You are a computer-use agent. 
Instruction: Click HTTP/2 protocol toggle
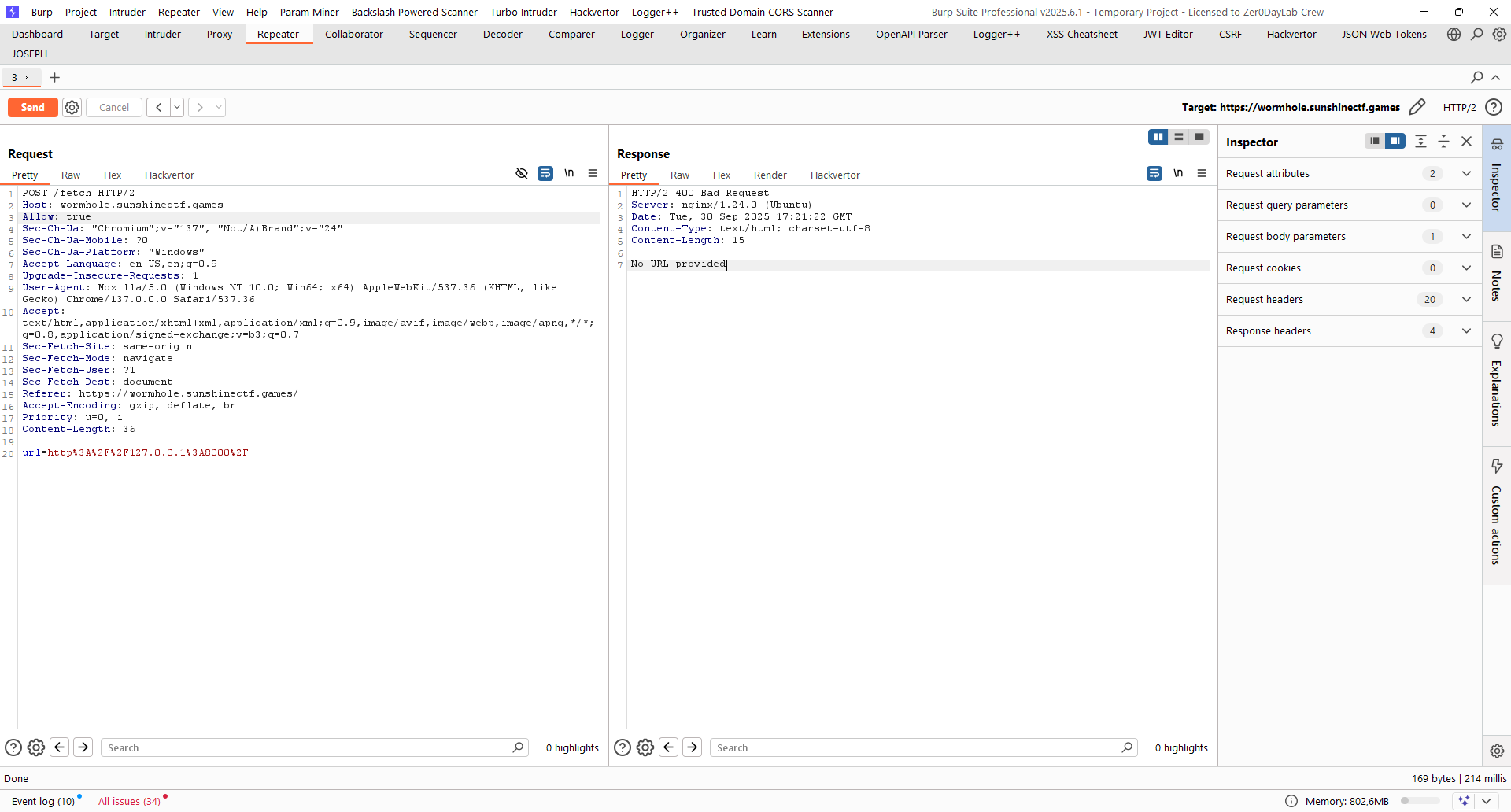click(x=1459, y=107)
